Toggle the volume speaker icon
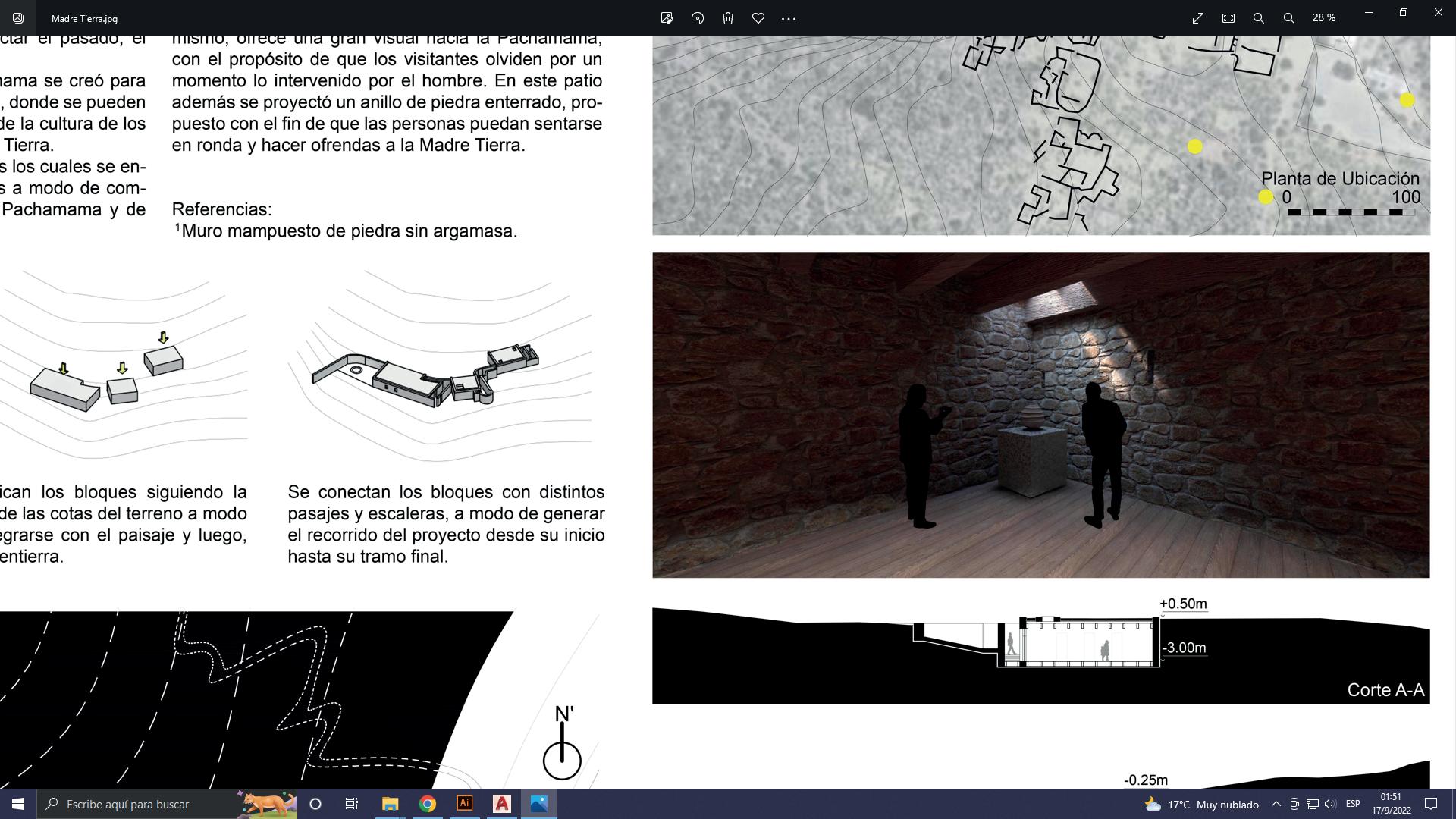 click(1330, 804)
